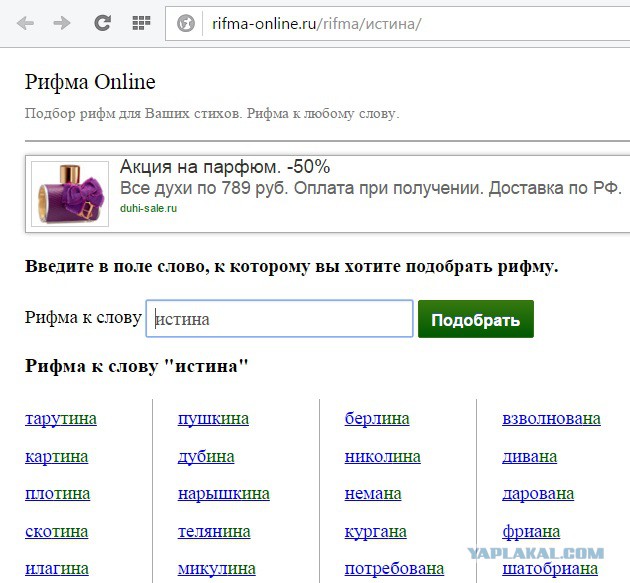Open the ad headline Акция на парфюм

click(x=225, y=167)
